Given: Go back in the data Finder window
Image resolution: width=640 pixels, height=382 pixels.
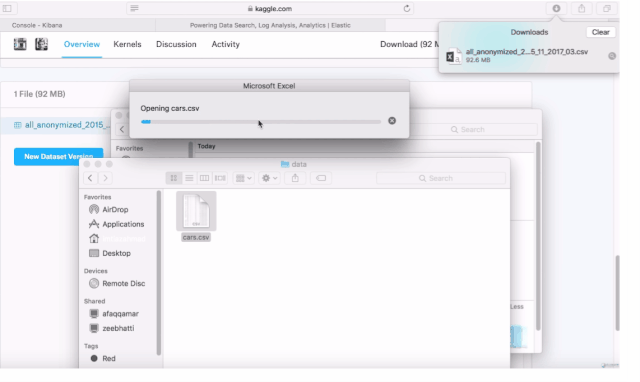Looking at the screenshot, I should pyautogui.click(x=90, y=178).
